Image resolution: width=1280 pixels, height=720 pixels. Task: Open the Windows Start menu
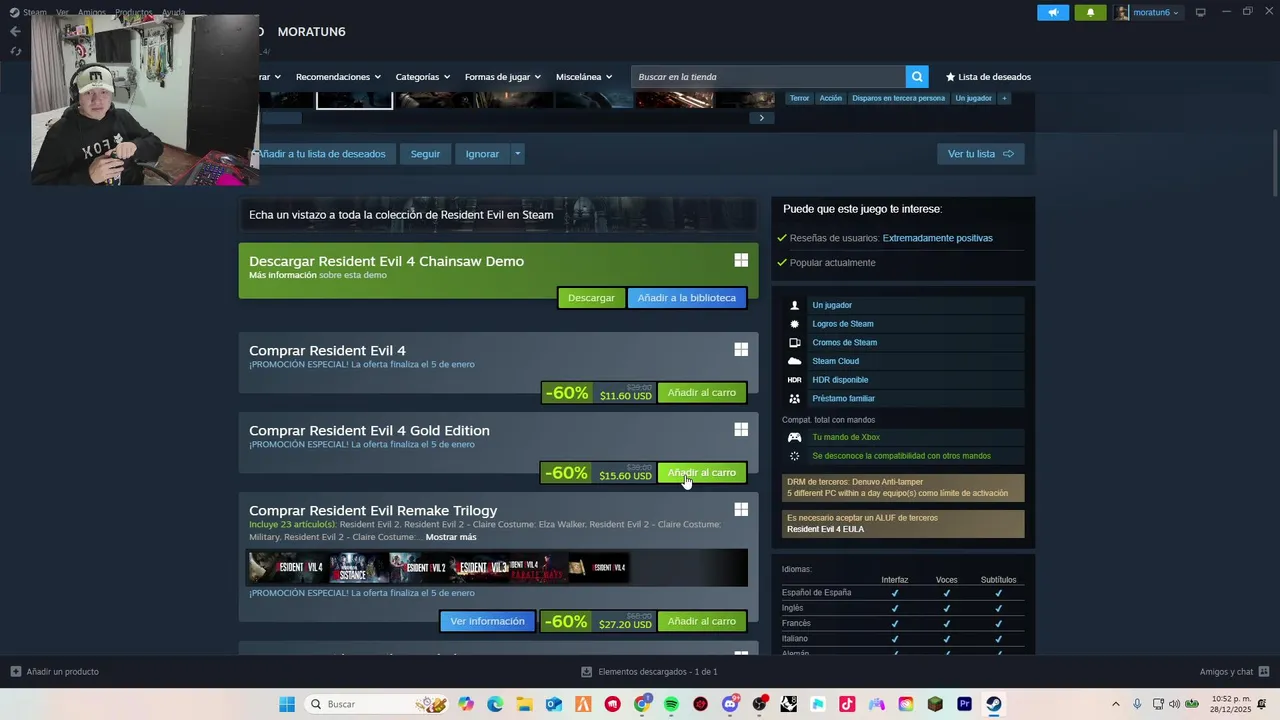pyautogui.click(x=287, y=704)
